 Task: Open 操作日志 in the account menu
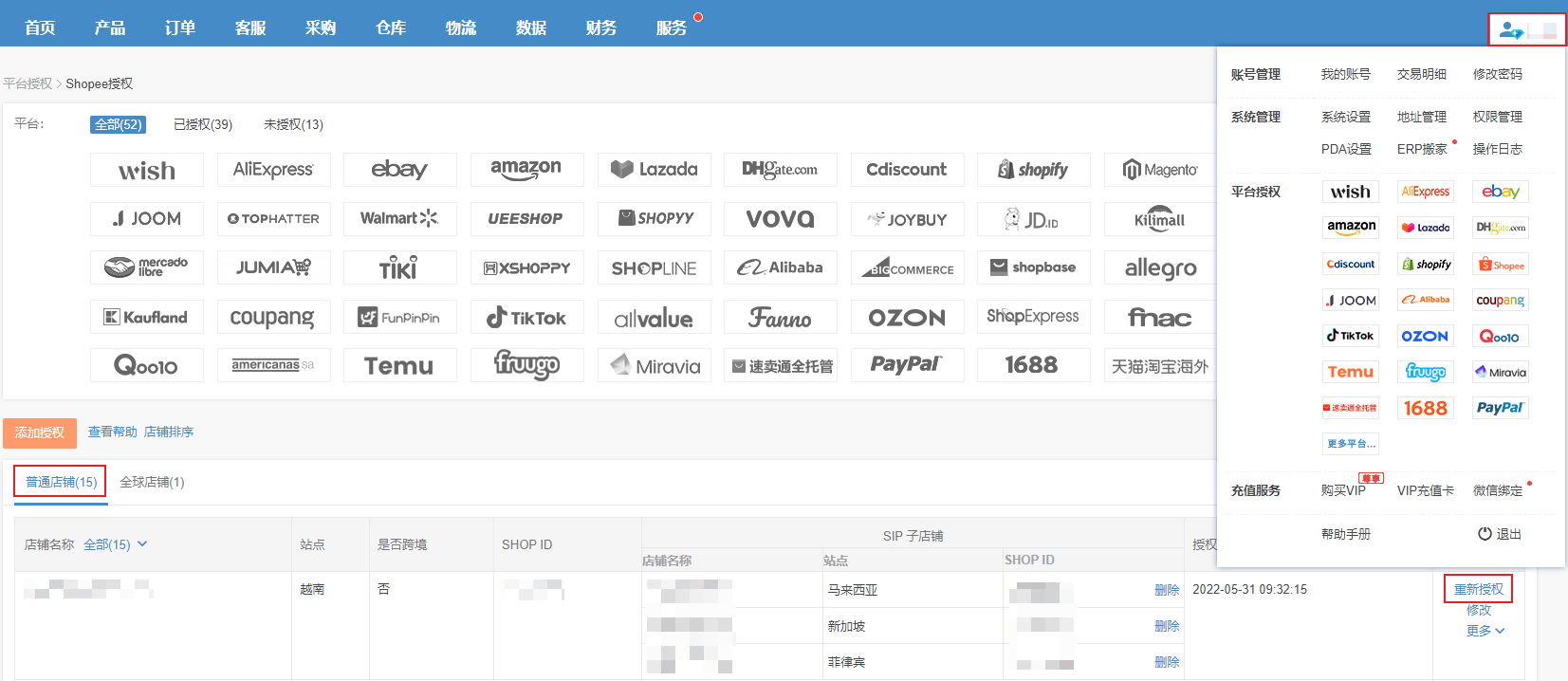click(x=1498, y=149)
